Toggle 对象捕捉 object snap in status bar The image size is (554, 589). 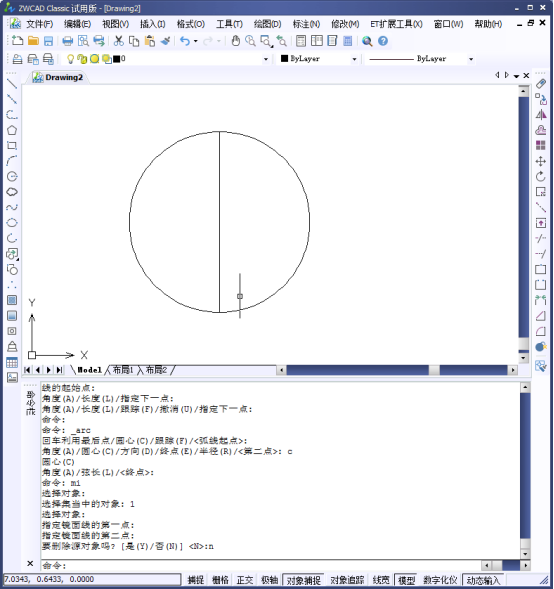pos(304,580)
